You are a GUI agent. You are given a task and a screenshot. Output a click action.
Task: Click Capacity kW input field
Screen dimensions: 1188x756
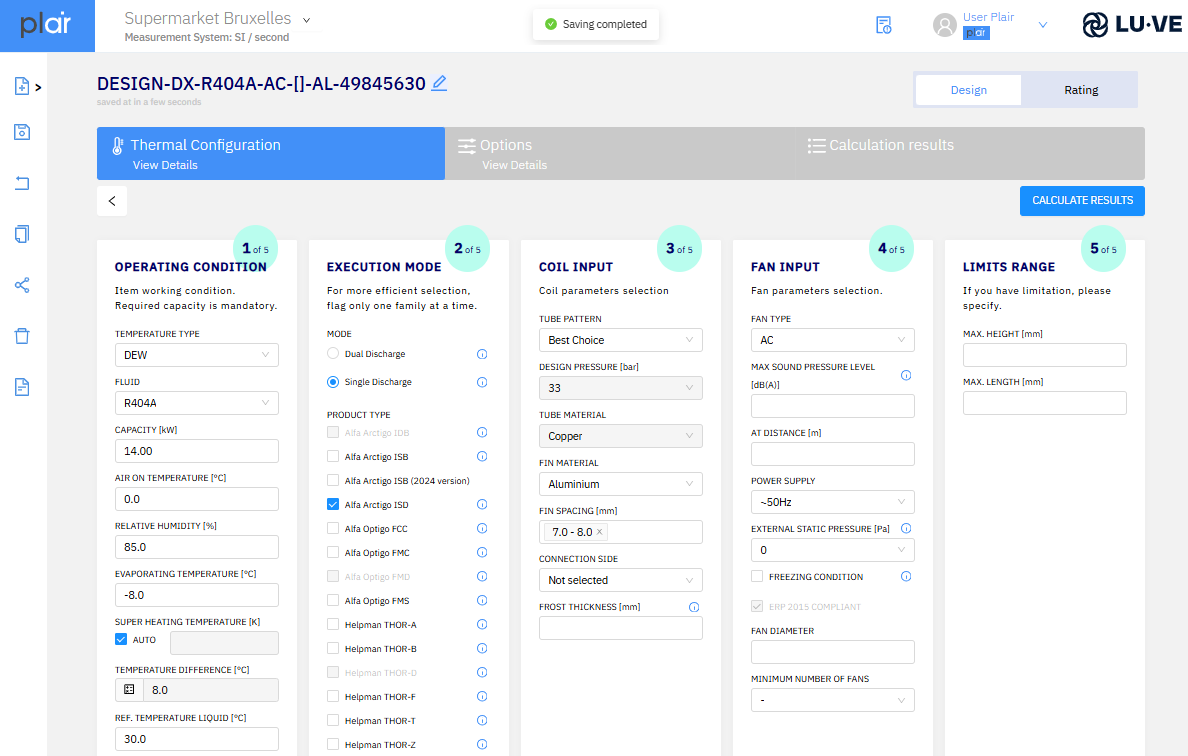(x=196, y=451)
